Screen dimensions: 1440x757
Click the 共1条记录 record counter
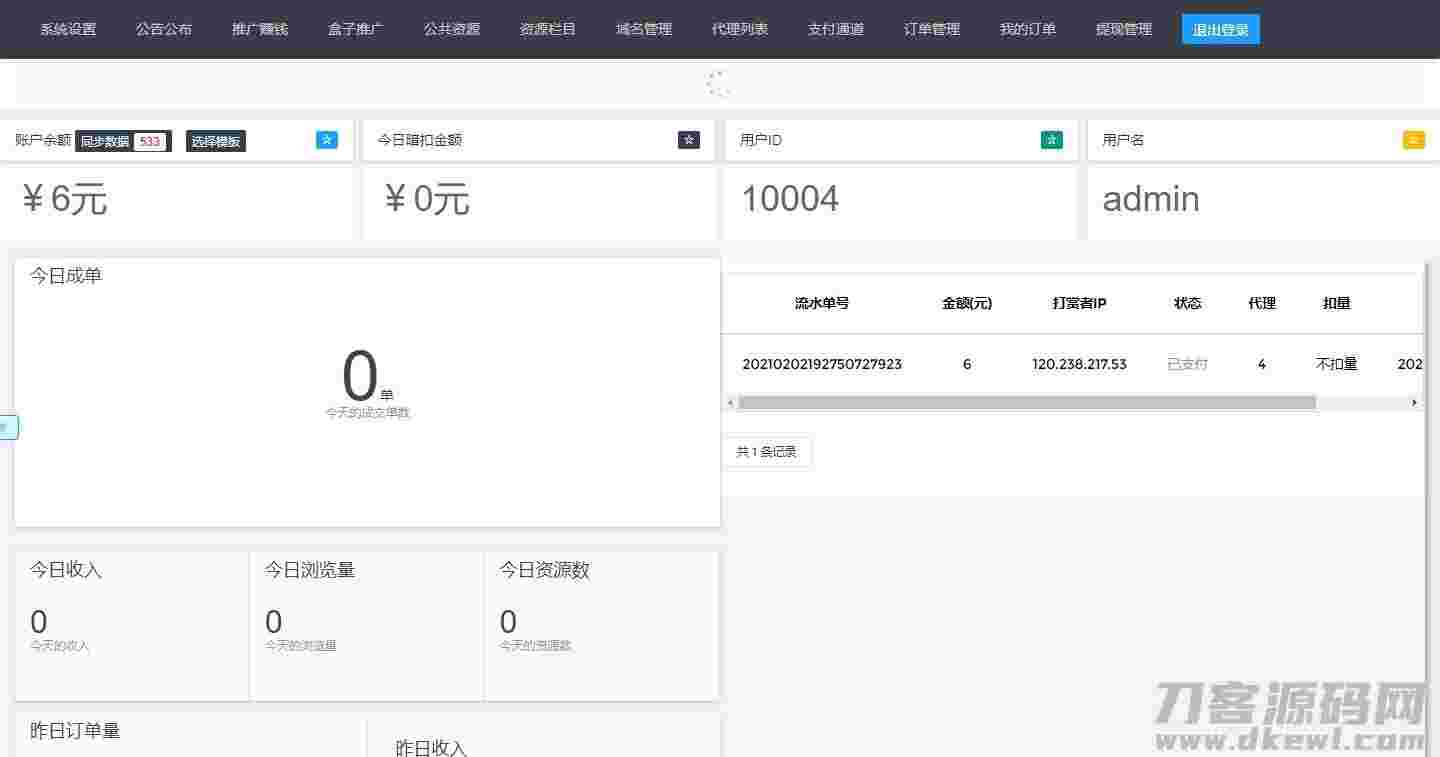click(767, 451)
